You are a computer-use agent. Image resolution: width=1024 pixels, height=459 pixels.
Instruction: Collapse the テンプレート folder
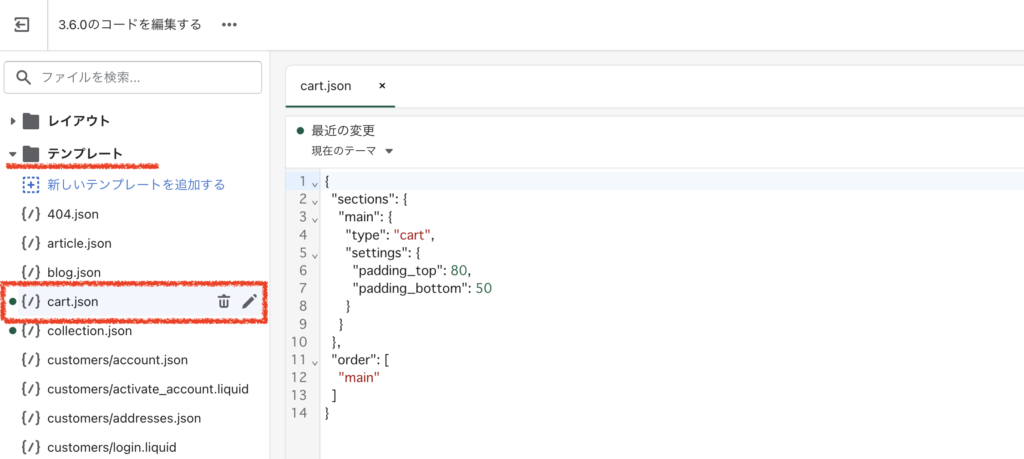click(13, 154)
